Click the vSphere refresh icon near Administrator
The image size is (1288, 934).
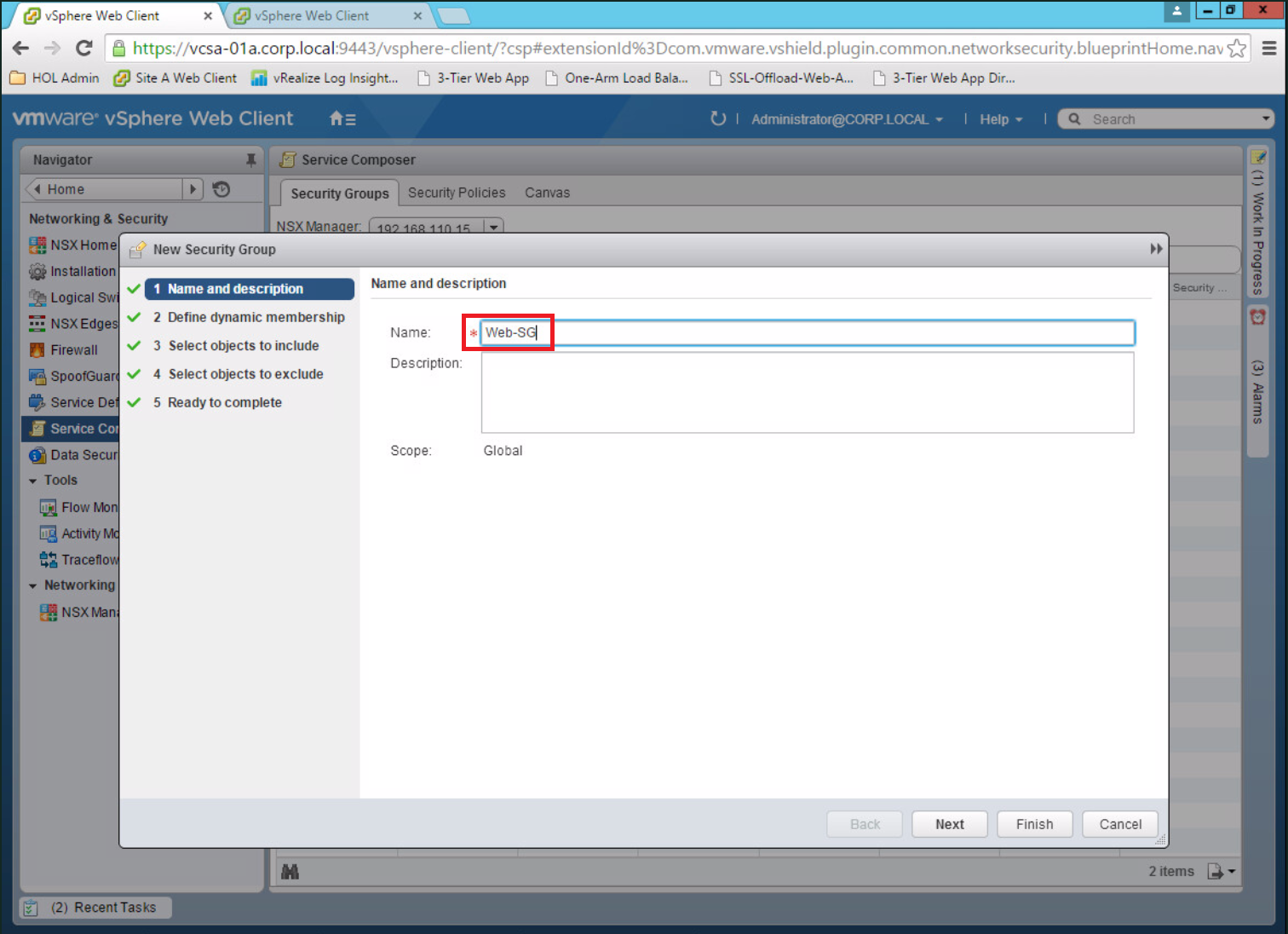coord(718,118)
